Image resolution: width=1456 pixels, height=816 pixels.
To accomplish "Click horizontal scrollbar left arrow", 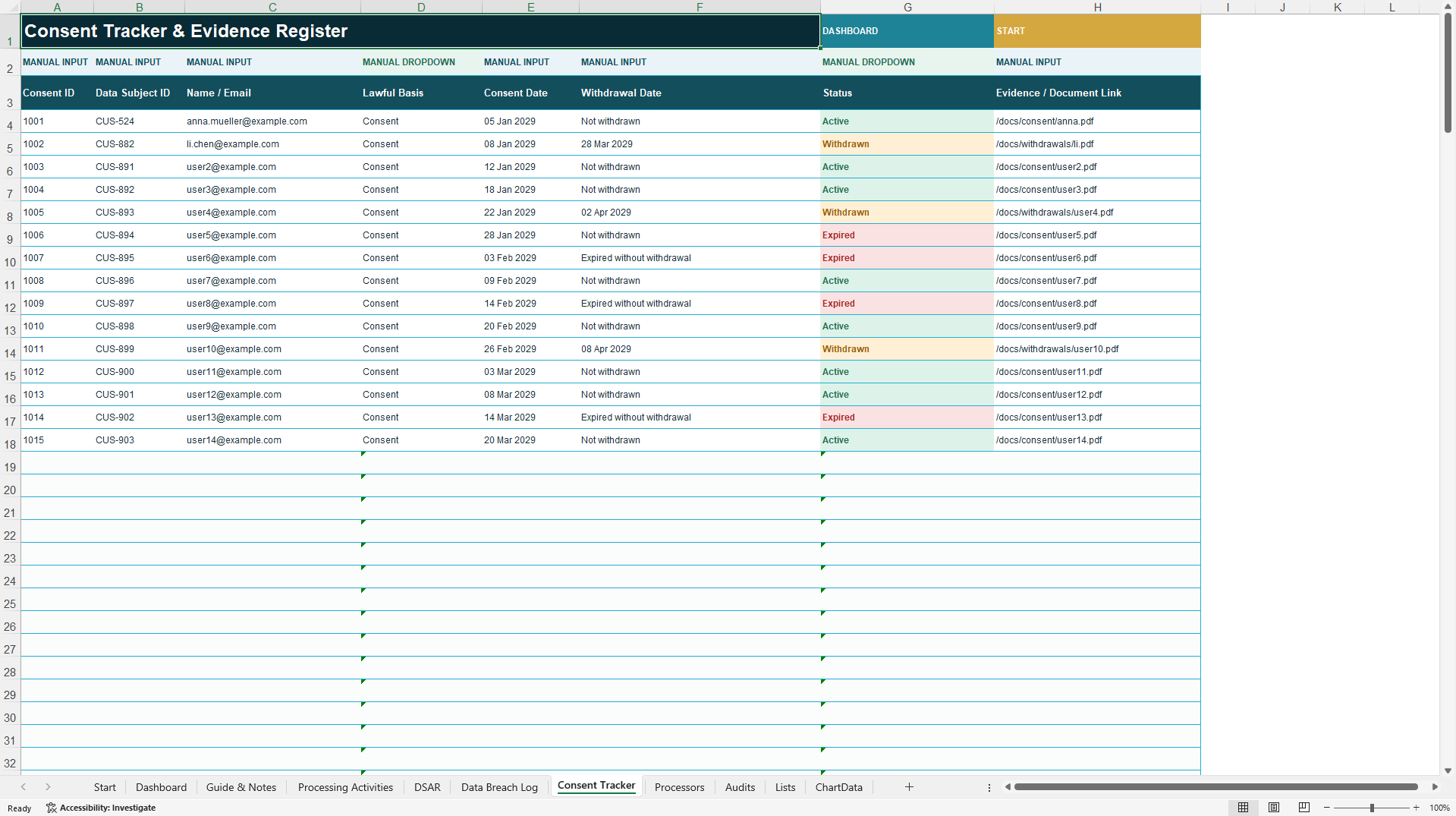I will click(x=1008, y=787).
